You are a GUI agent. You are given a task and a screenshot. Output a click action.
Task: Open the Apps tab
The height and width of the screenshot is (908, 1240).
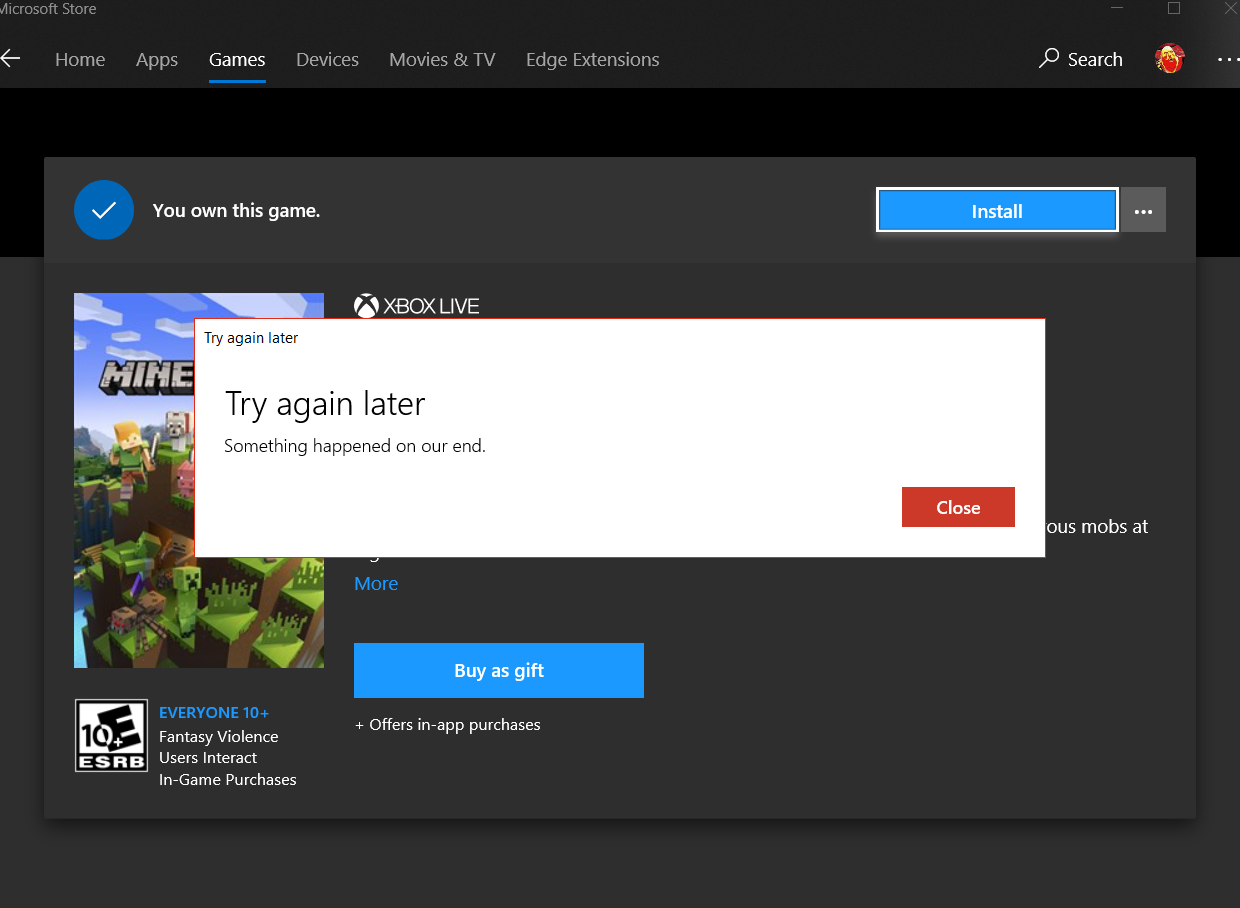(x=157, y=60)
